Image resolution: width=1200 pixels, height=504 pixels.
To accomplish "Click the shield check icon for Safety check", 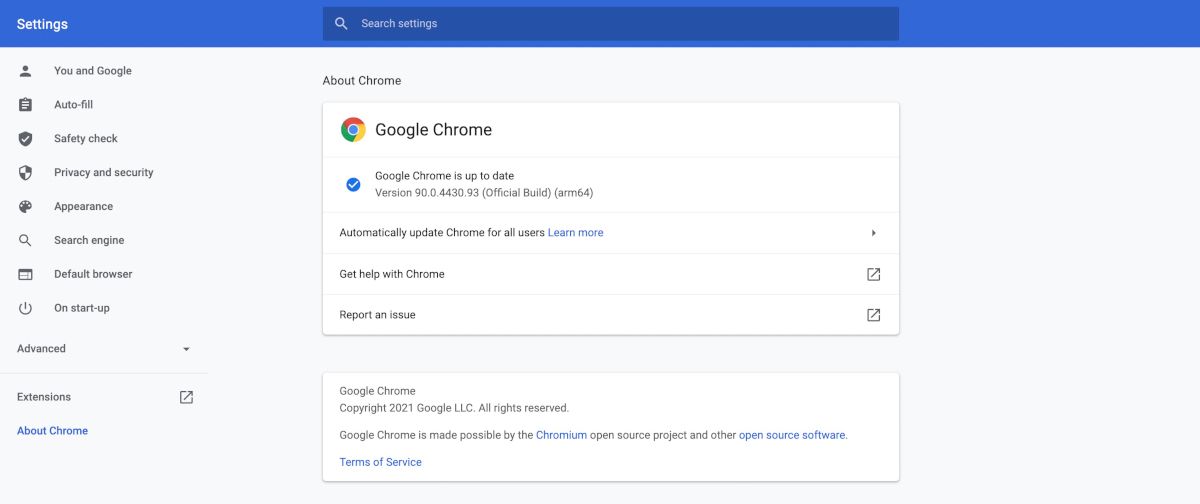I will pyautogui.click(x=26, y=139).
